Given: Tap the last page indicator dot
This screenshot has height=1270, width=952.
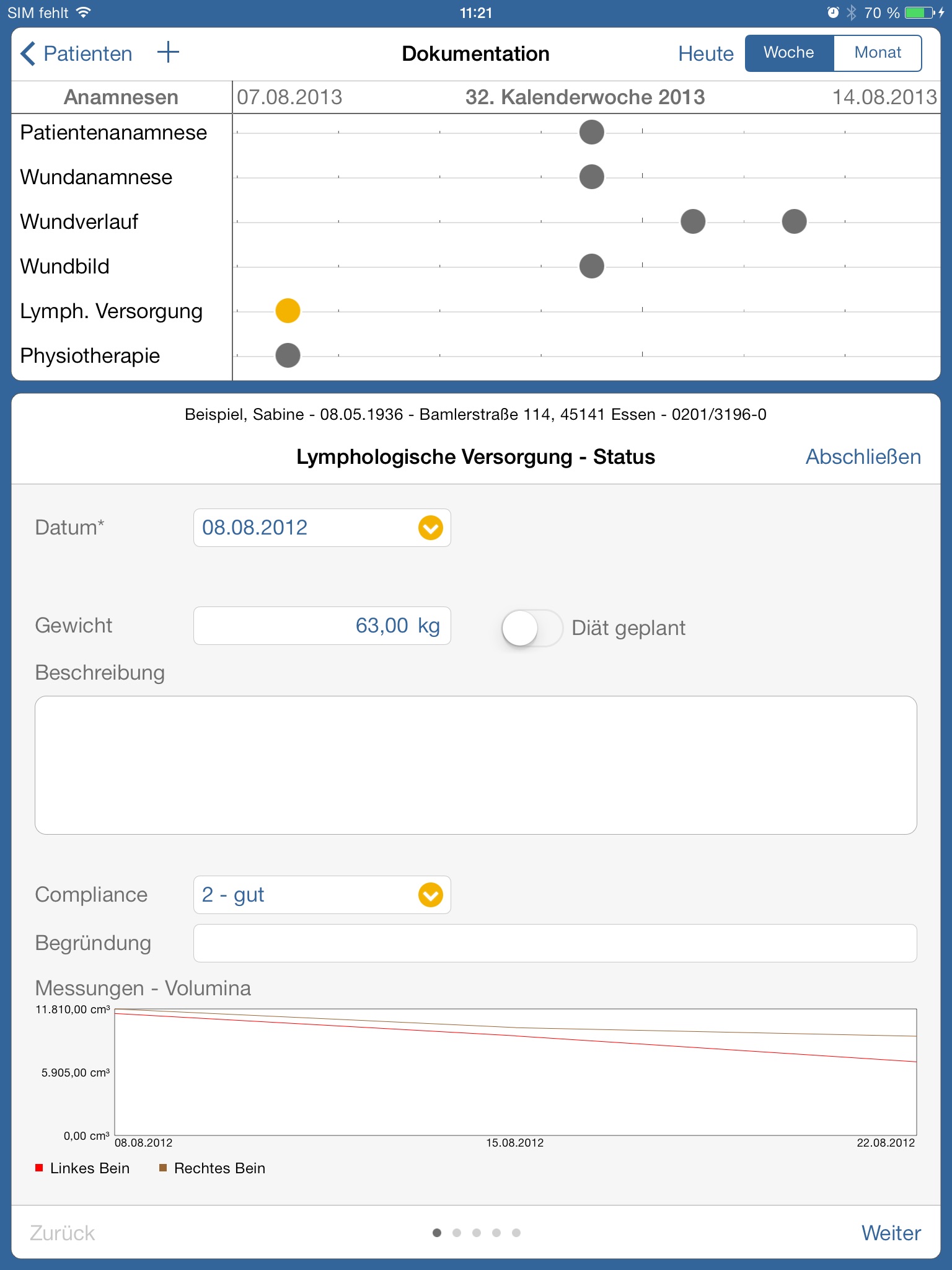Looking at the screenshot, I should 516,1233.
